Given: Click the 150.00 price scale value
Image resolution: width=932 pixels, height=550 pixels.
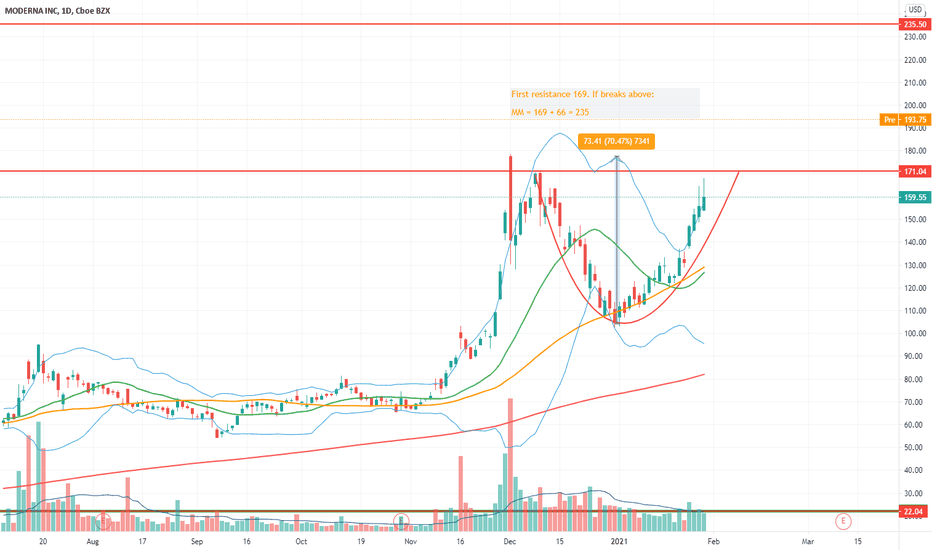Looking at the screenshot, I should click(915, 219).
